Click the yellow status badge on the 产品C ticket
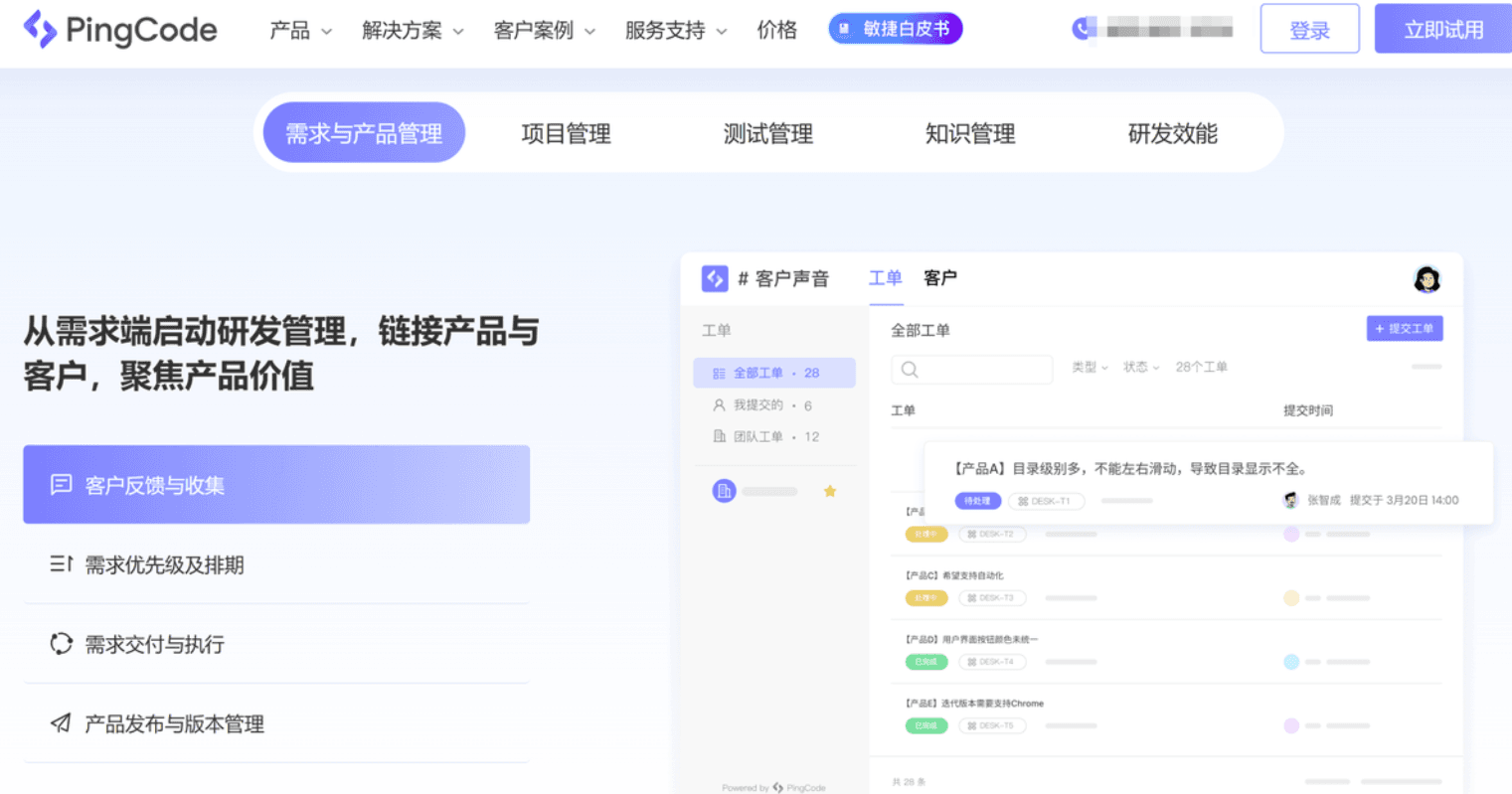The image size is (1512, 794). (926, 598)
